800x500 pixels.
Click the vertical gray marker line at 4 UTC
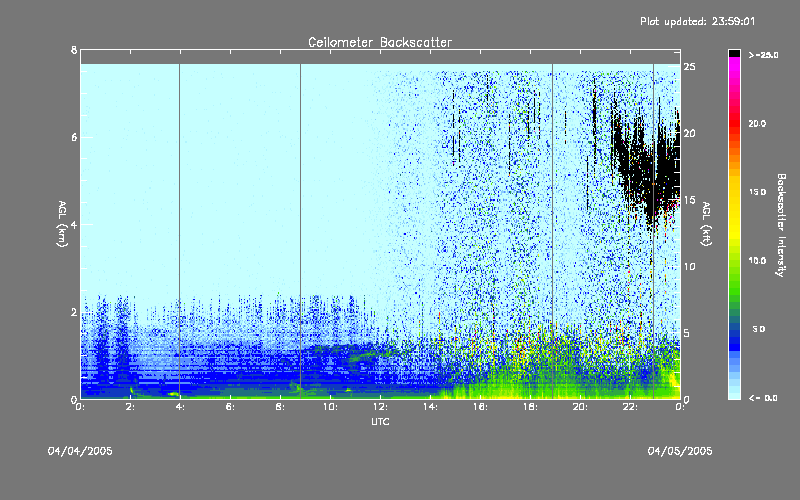[x=179, y=231]
